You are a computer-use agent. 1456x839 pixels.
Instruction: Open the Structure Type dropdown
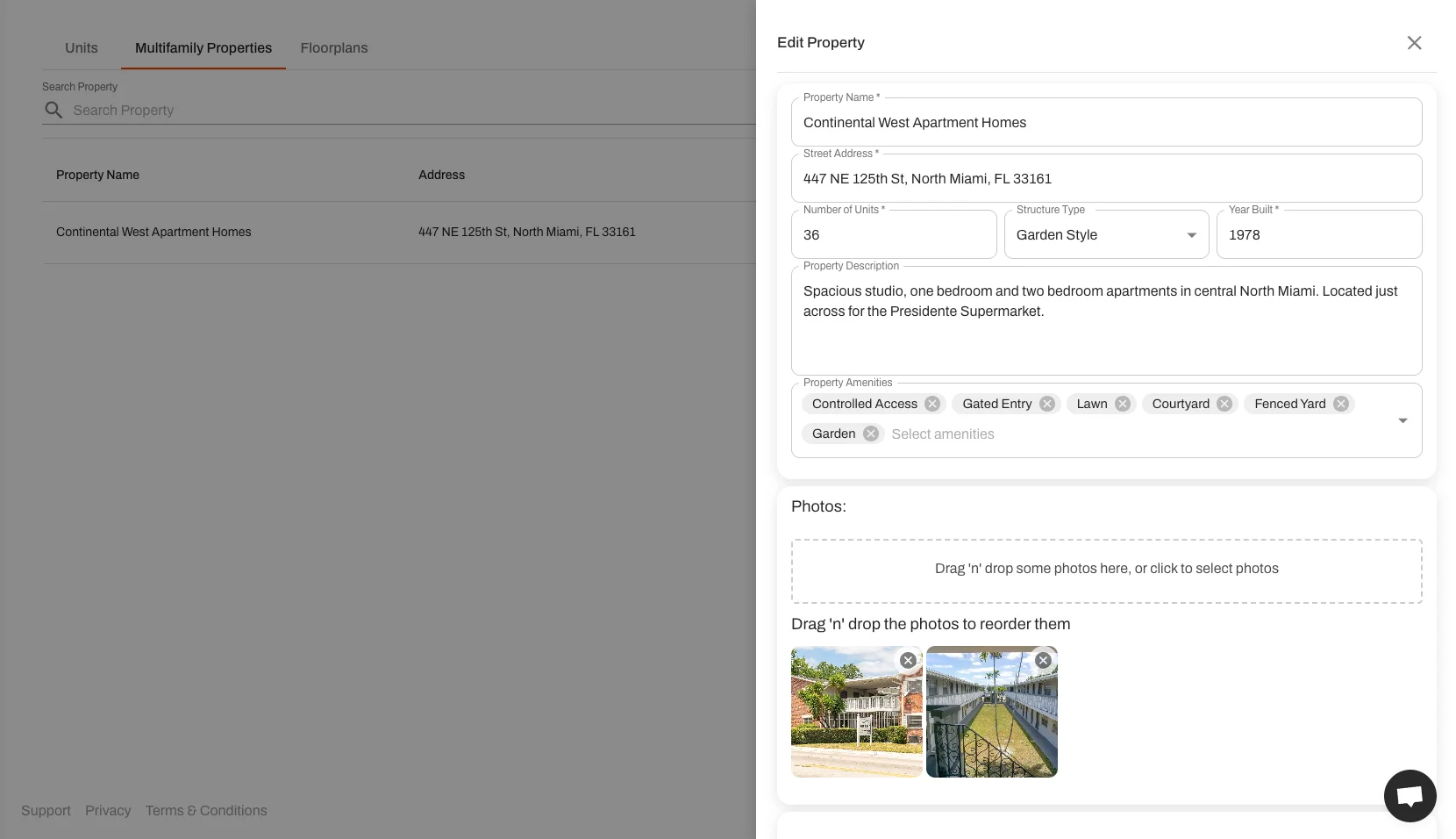point(1106,235)
